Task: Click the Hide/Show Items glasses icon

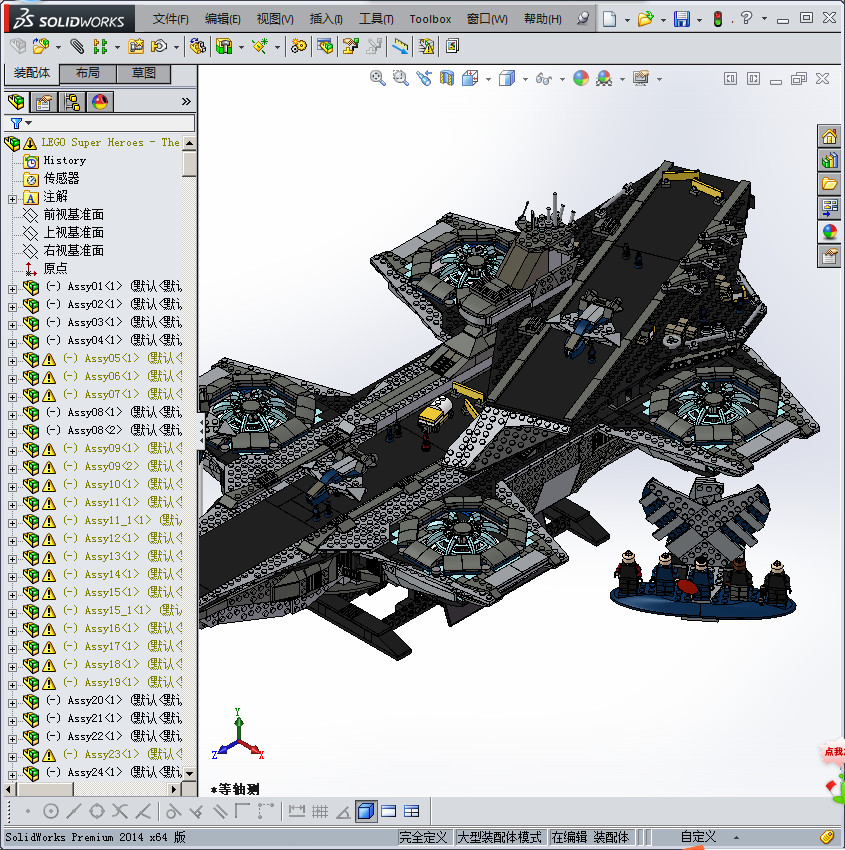Action: (544, 79)
